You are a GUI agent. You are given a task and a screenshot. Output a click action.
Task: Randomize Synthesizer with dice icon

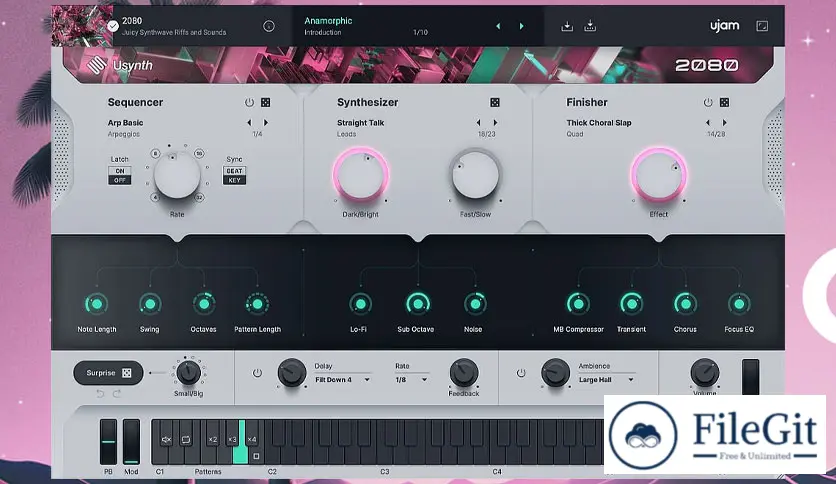coord(495,102)
